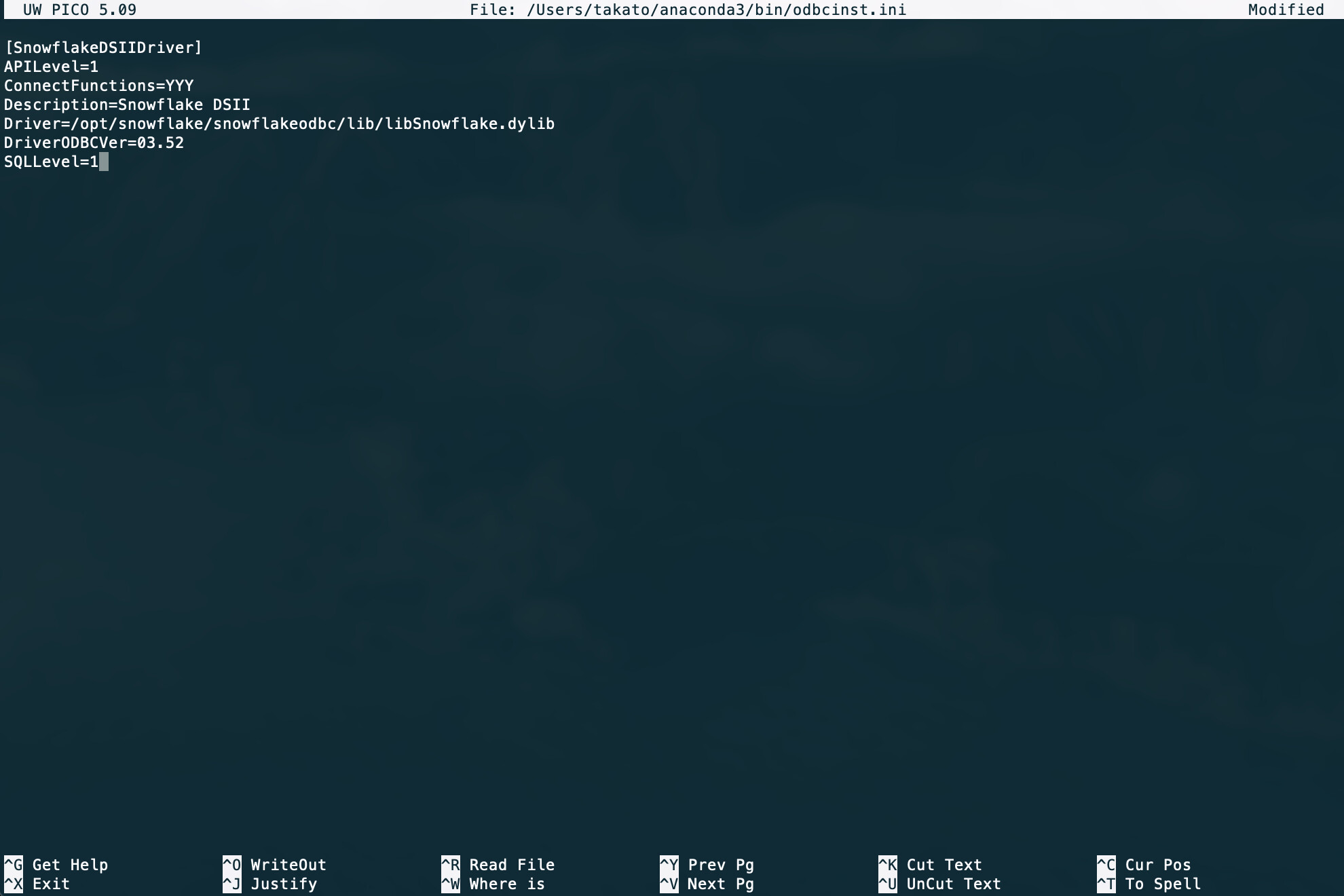Click the SQLLevel=1 line
The height and width of the screenshot is (896, 1344).
pos(52,162)
